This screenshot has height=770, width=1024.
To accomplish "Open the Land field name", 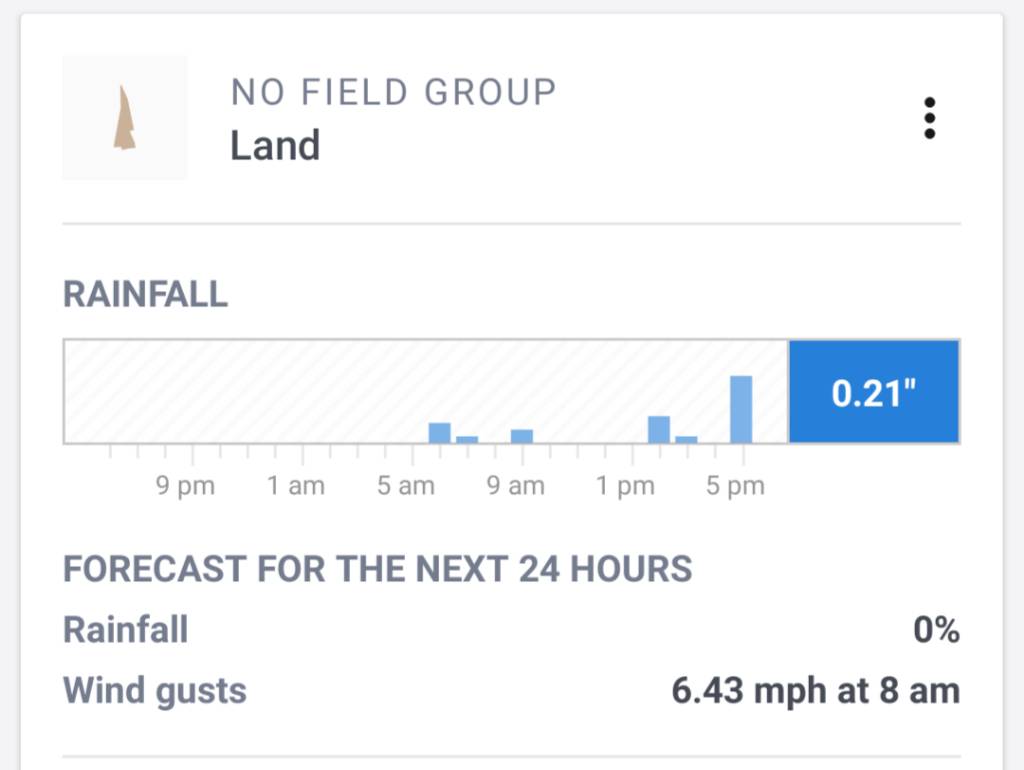I will [275, 146].
